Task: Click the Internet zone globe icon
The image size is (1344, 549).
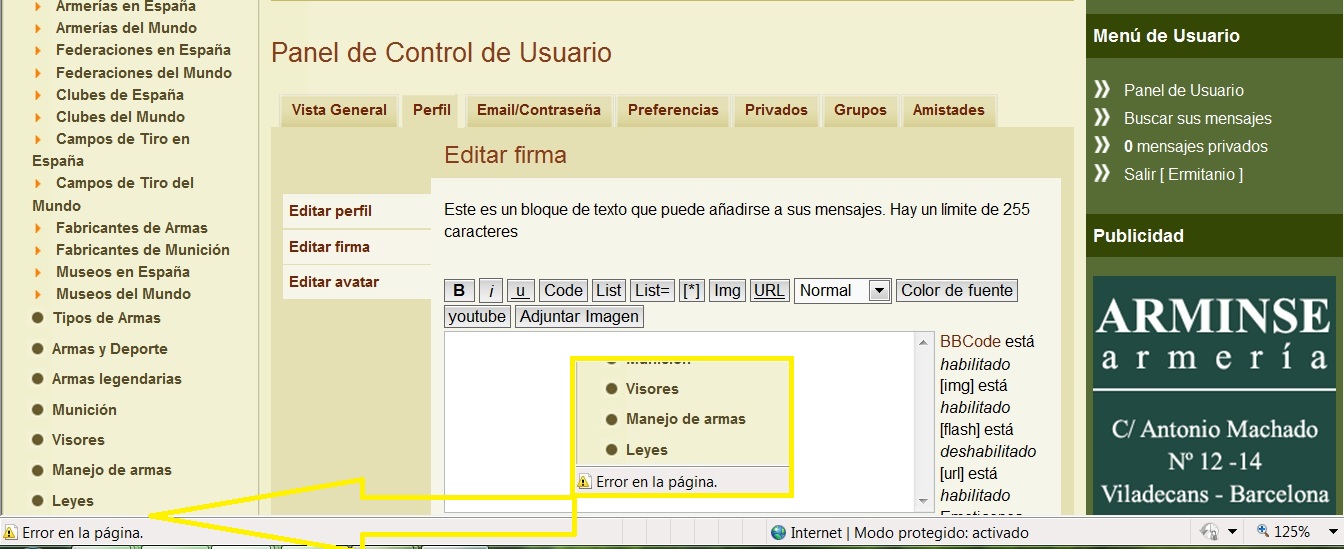Action: [778, 533]
